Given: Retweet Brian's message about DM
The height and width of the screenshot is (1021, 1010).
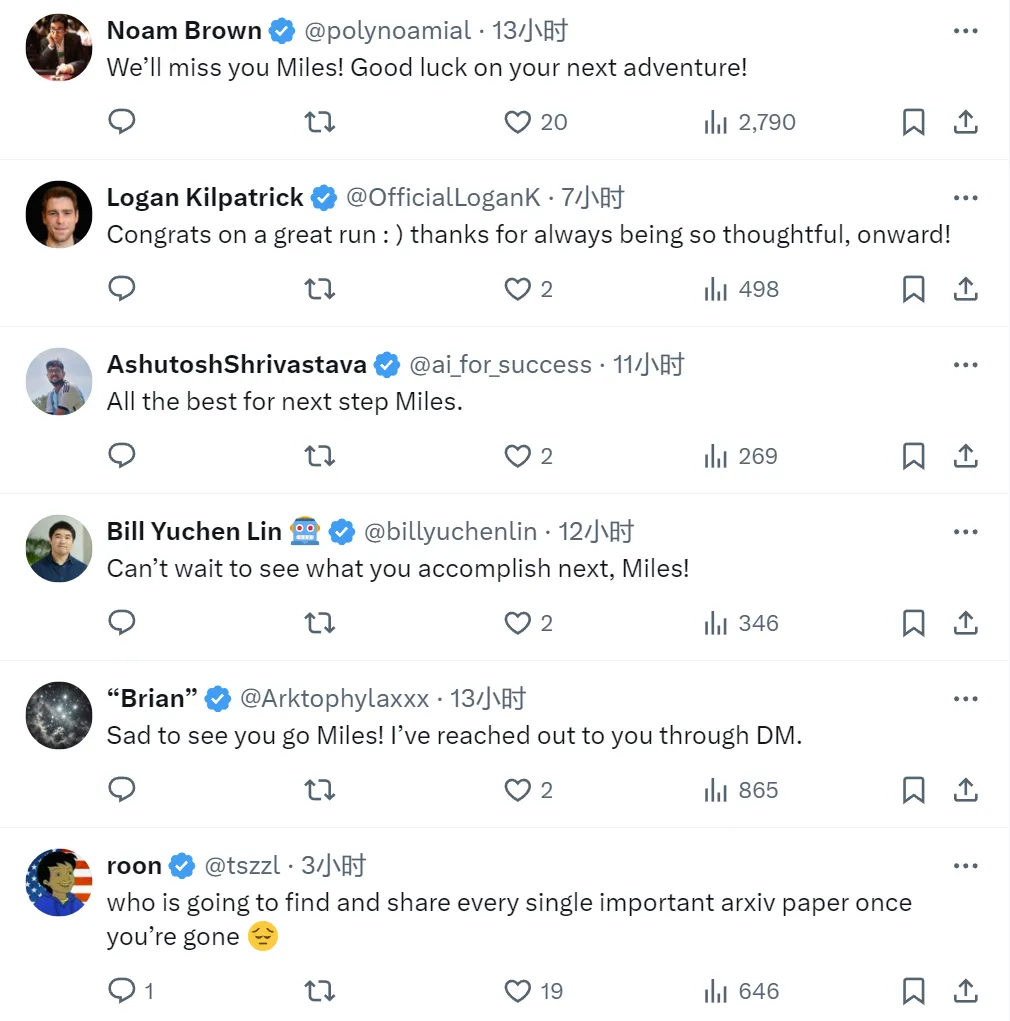Looking at the screenshot, I should pyautogui.click(x=320, y=790).
